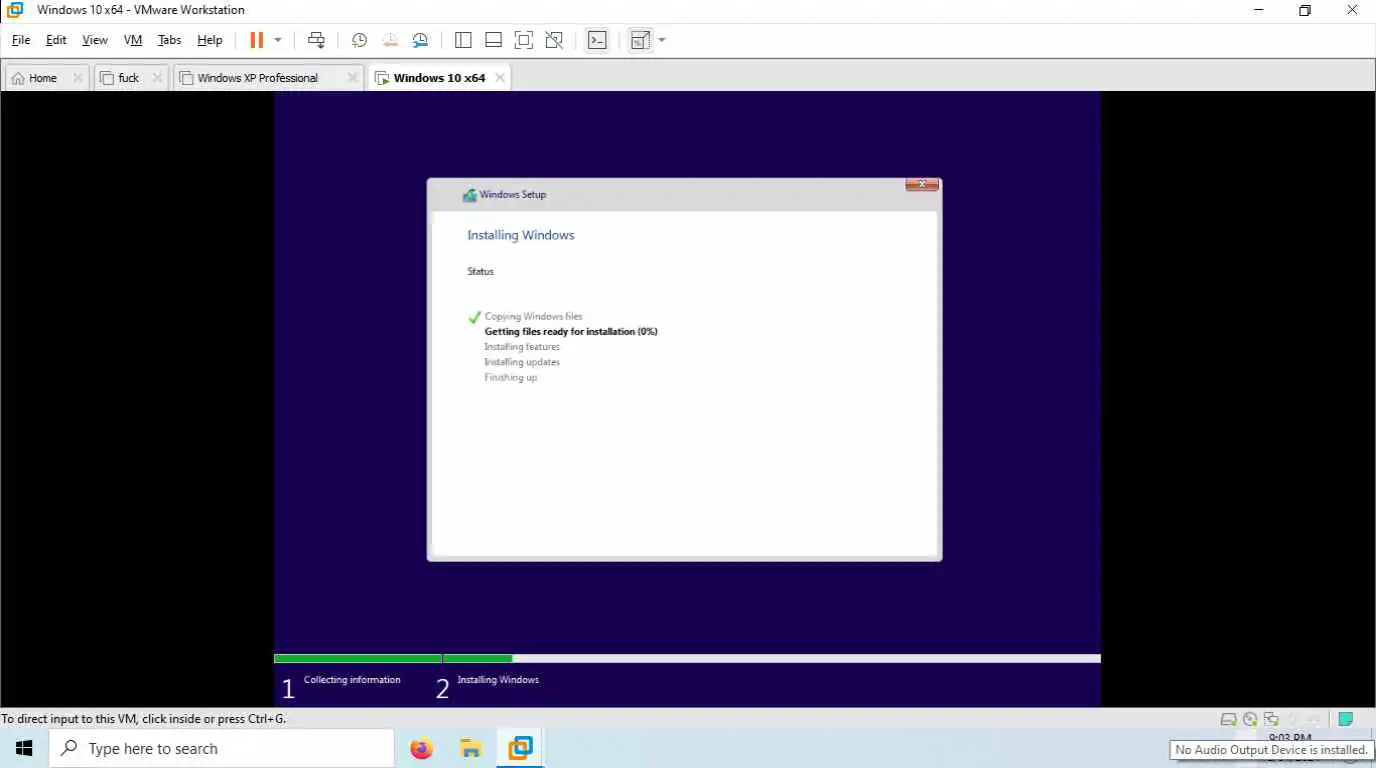Click the Windows Setup title icon
Screen dimensions: 1376x768
point(469,195)
